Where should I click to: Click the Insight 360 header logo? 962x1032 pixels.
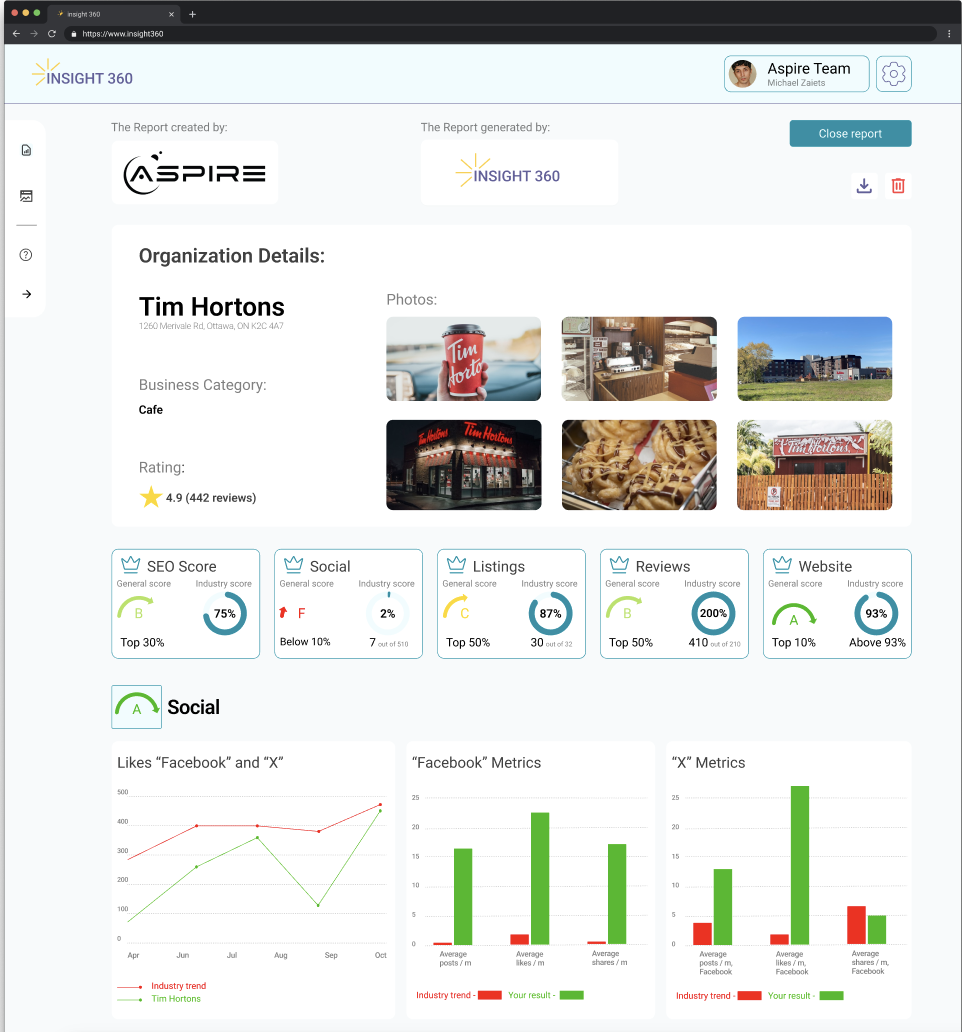pos(82,74)
